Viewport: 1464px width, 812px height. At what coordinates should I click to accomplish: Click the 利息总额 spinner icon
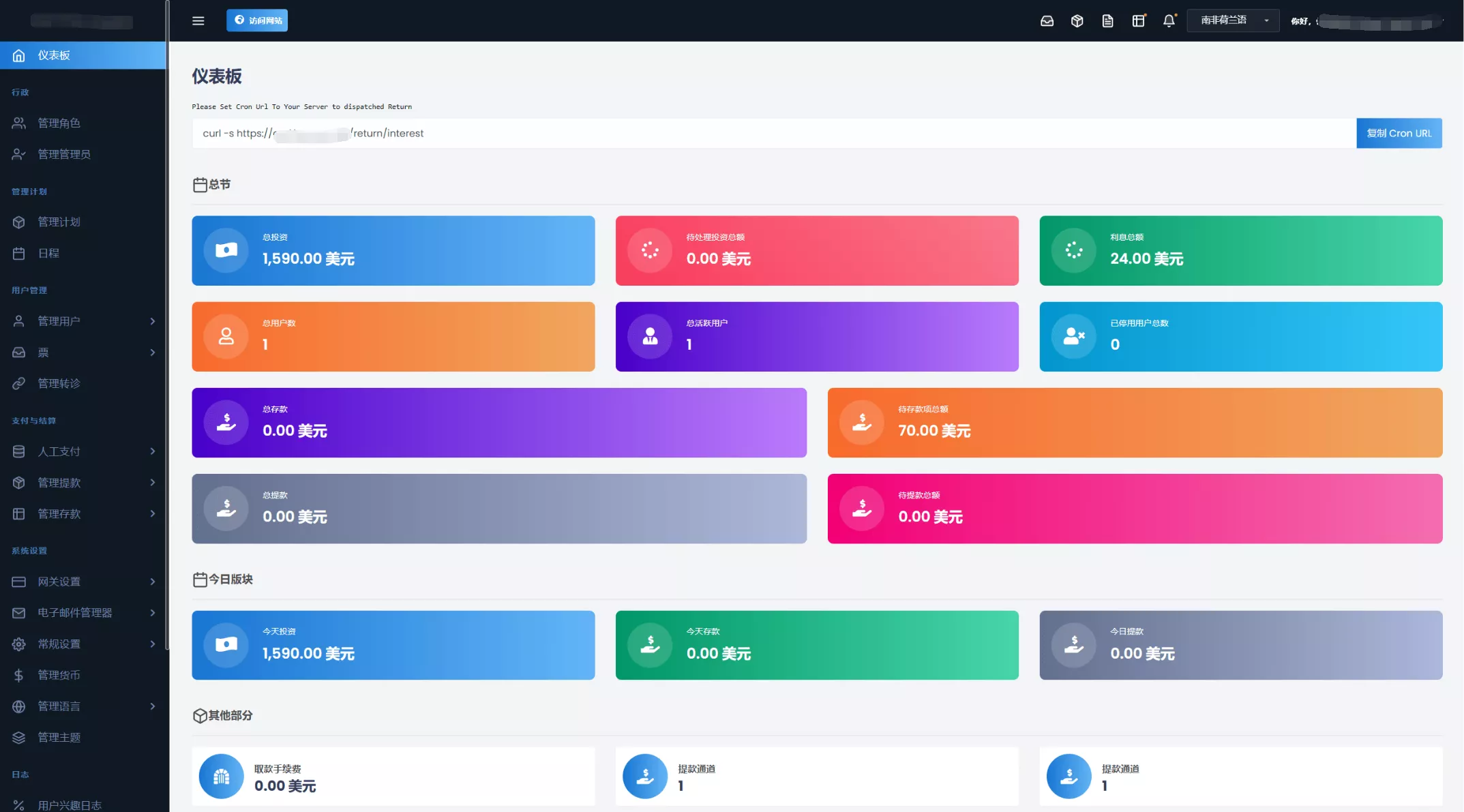pyautogui.click(x=1074, y=250)
